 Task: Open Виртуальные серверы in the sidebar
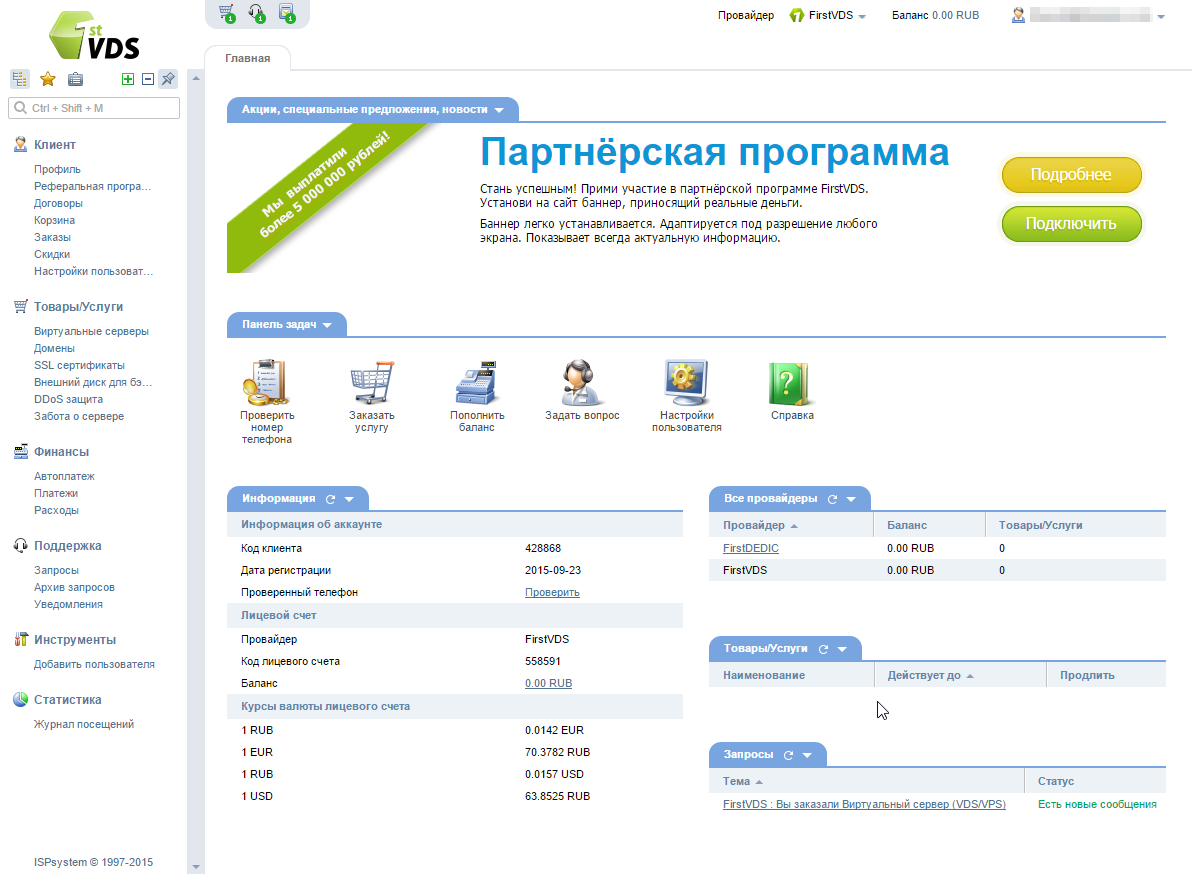[90, 330]
